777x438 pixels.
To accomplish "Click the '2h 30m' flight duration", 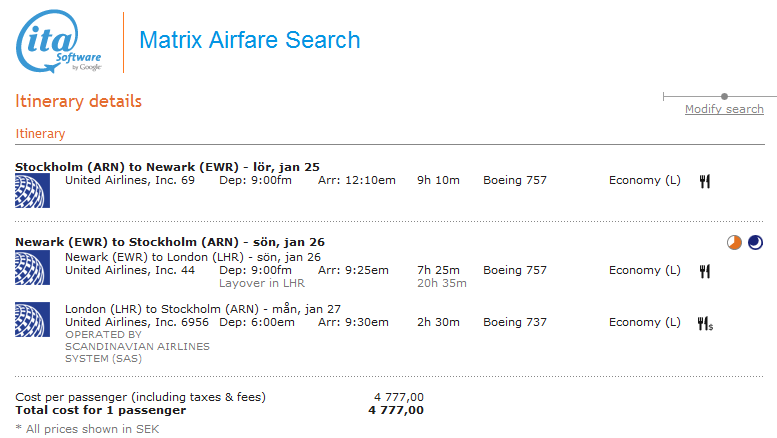I will tap(438, 322).
